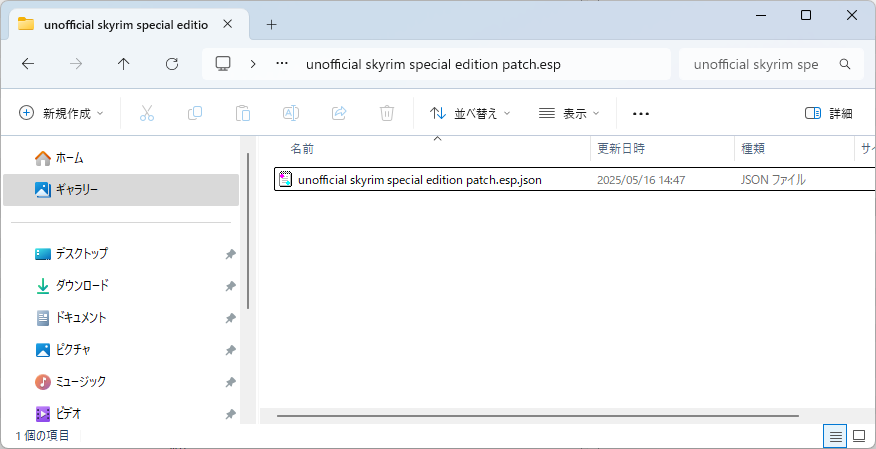
Task: Click the Copy icon in toolbar
Action: pos(194,113)
